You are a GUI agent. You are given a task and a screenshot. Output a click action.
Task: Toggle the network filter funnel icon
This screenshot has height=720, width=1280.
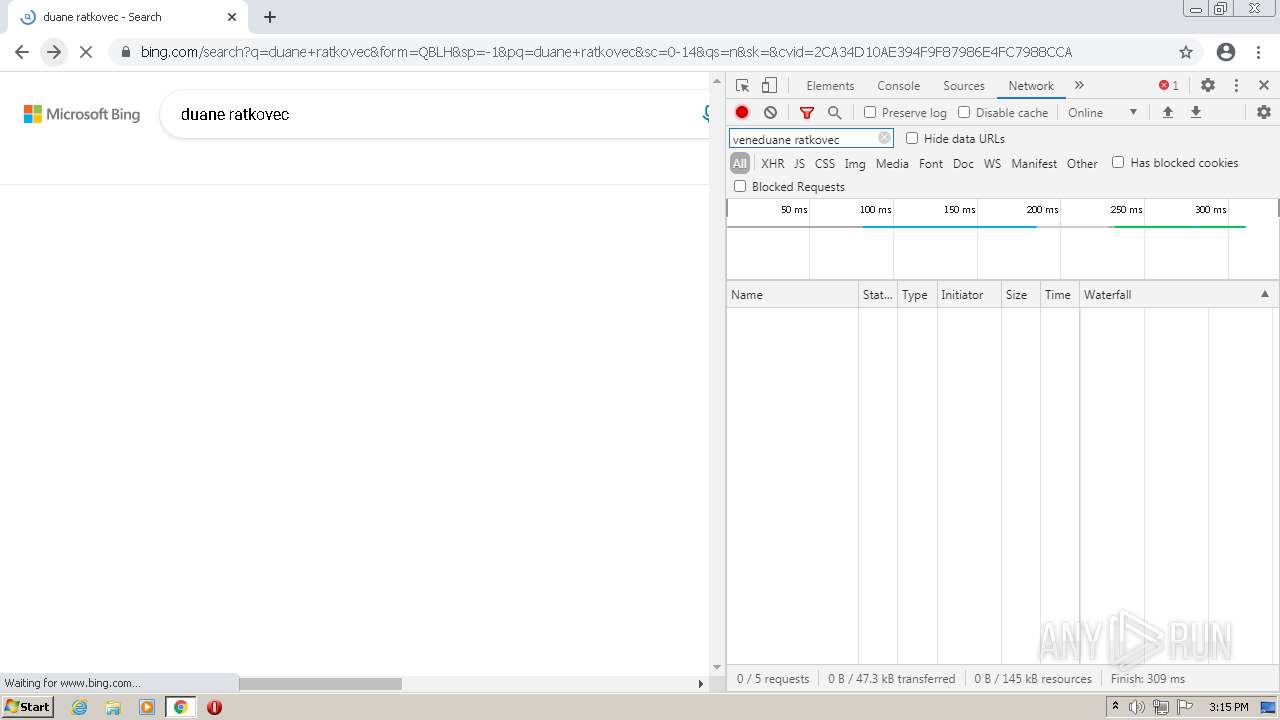tap(807, 113)
